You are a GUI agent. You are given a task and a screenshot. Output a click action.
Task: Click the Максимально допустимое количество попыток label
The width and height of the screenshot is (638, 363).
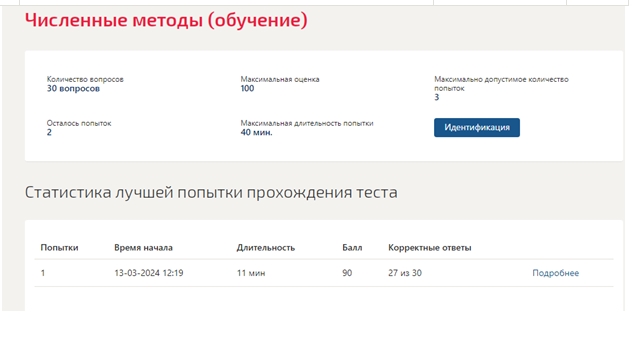coord(501,83)
